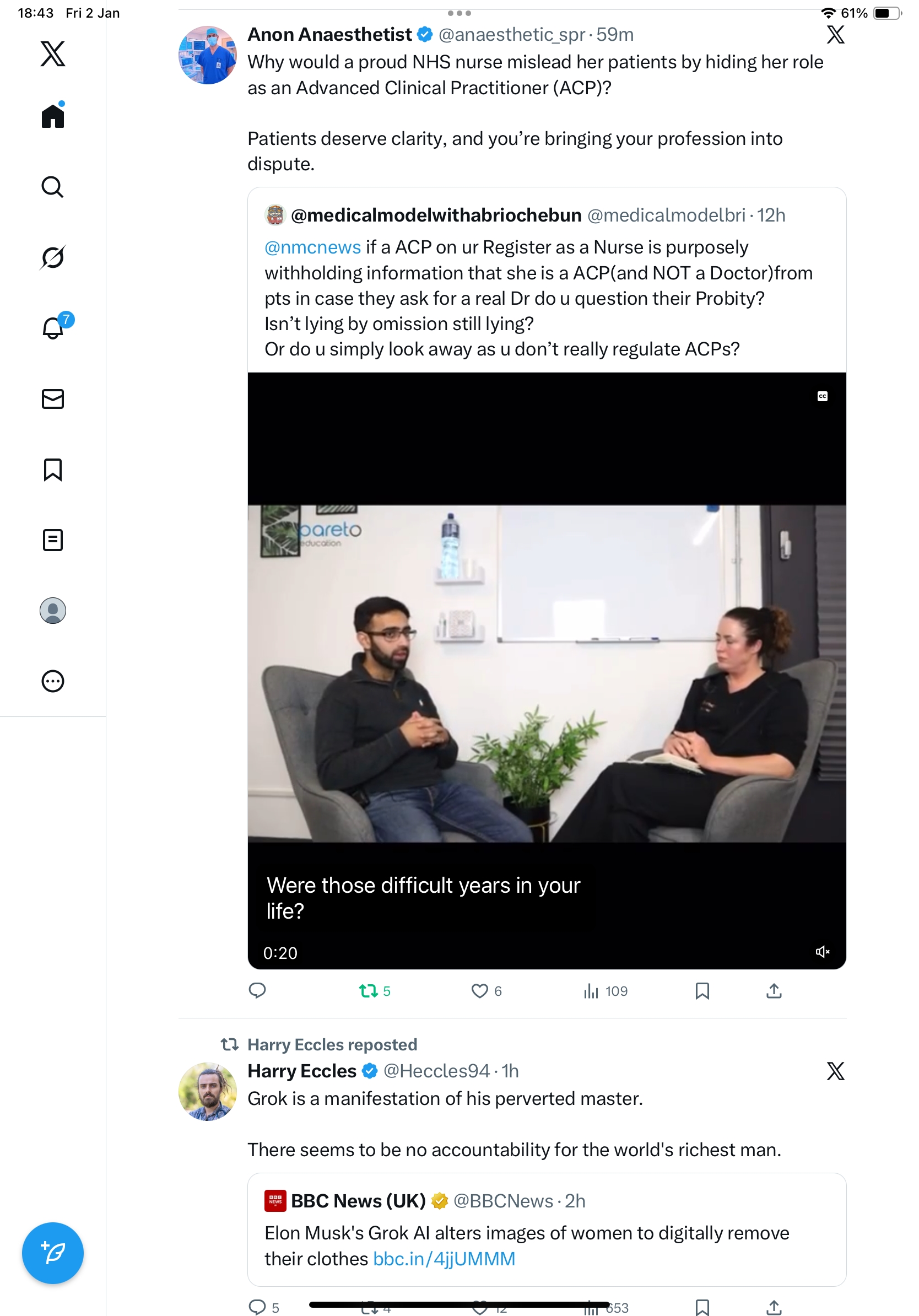The width and height of the screenshot is (919, 1316).
Task: Open the more options circle in sidebar
Action: pyautogui.click(x=53, y=681)
